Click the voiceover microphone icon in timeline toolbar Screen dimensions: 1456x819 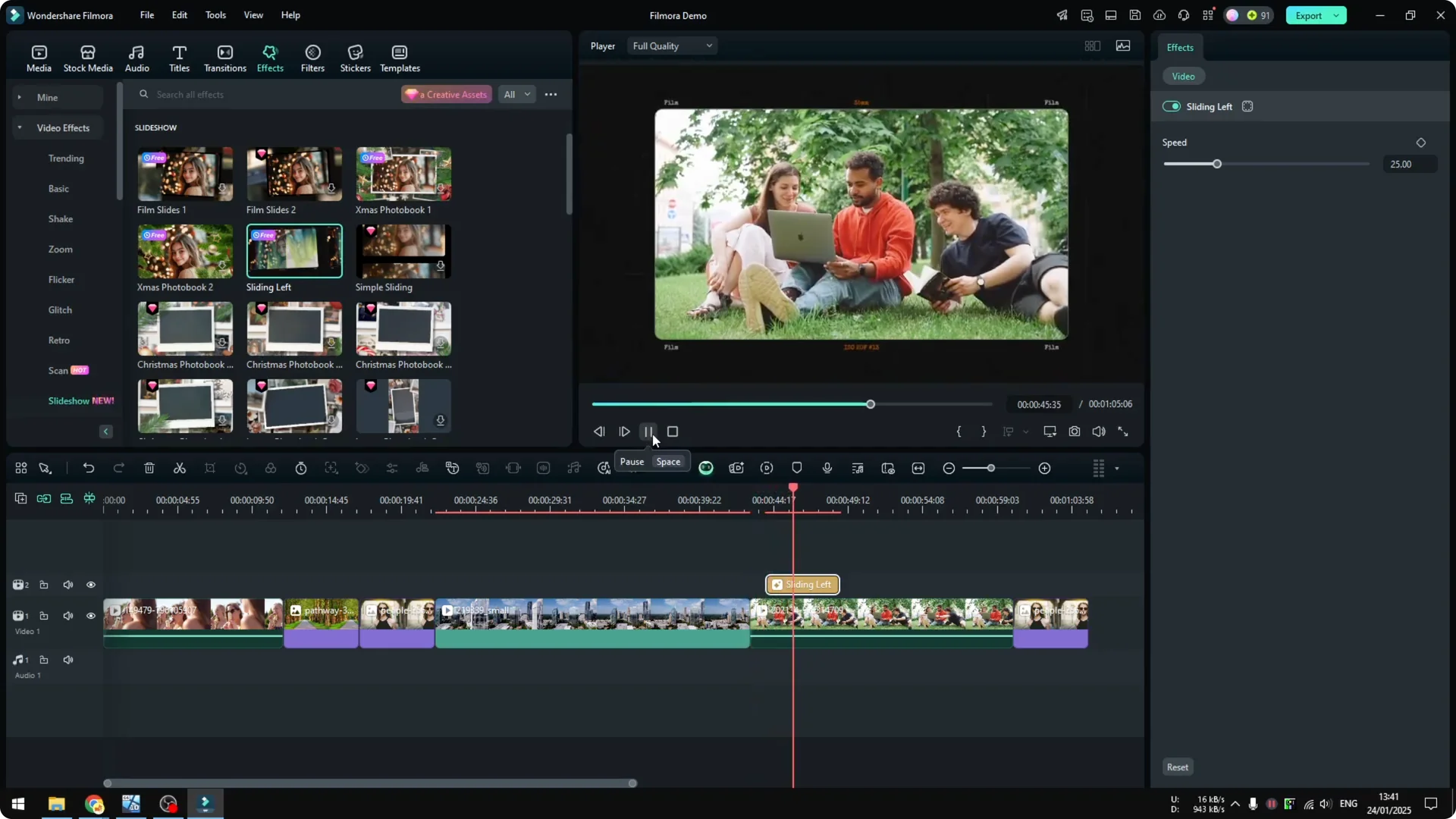(x=827, y=469)
